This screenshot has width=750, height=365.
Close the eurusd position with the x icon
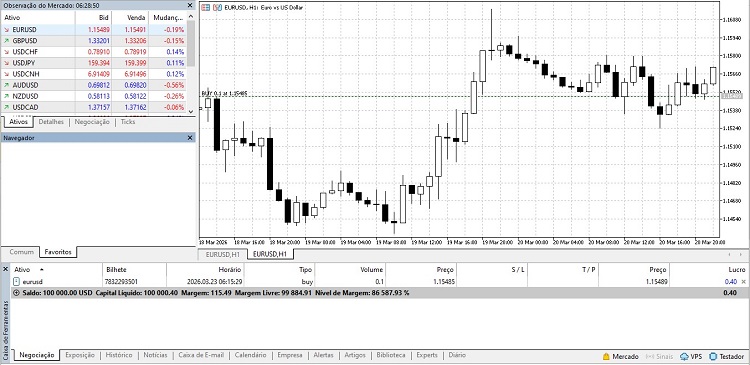point(743,282)
